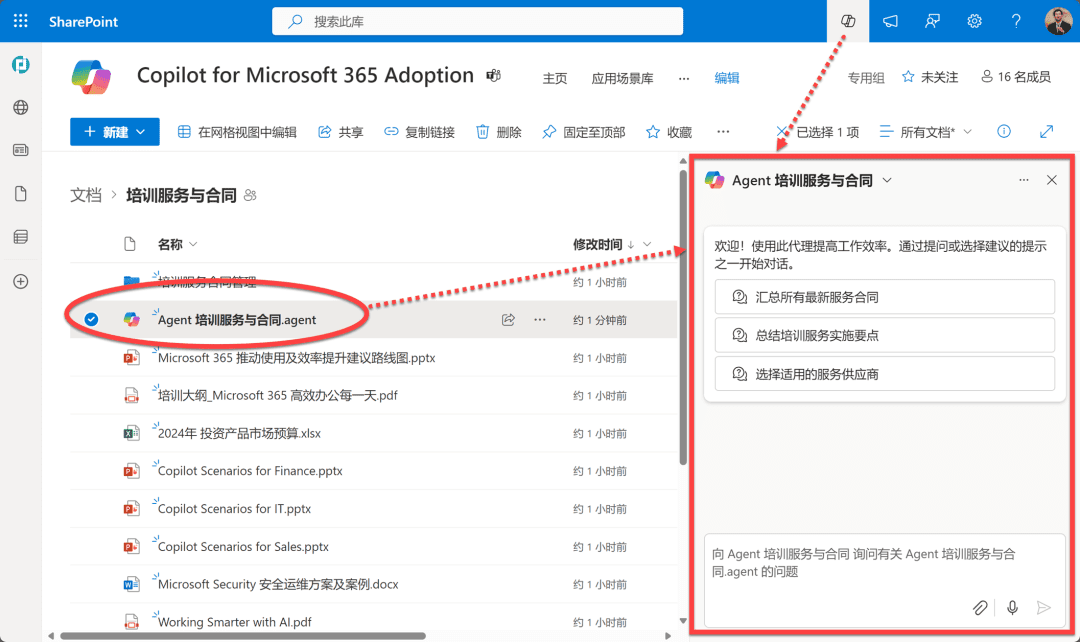The width and height of the screenshot is (1080, 642).
Task: Clear selection with X beside 已选择 1 项
Action: [782, 132]
